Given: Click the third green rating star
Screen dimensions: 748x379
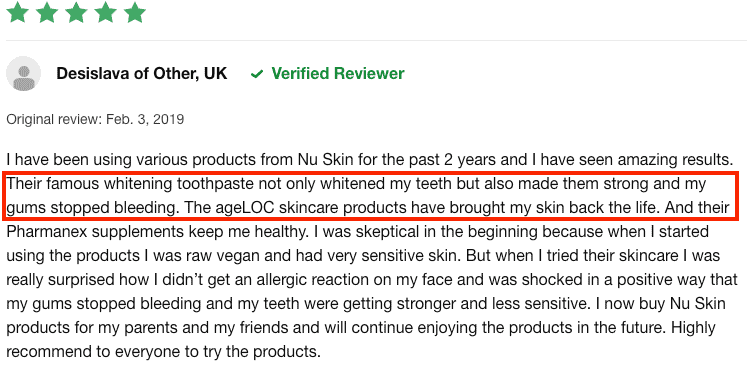Looking at the screenshot, I should [x=76, y=12].
